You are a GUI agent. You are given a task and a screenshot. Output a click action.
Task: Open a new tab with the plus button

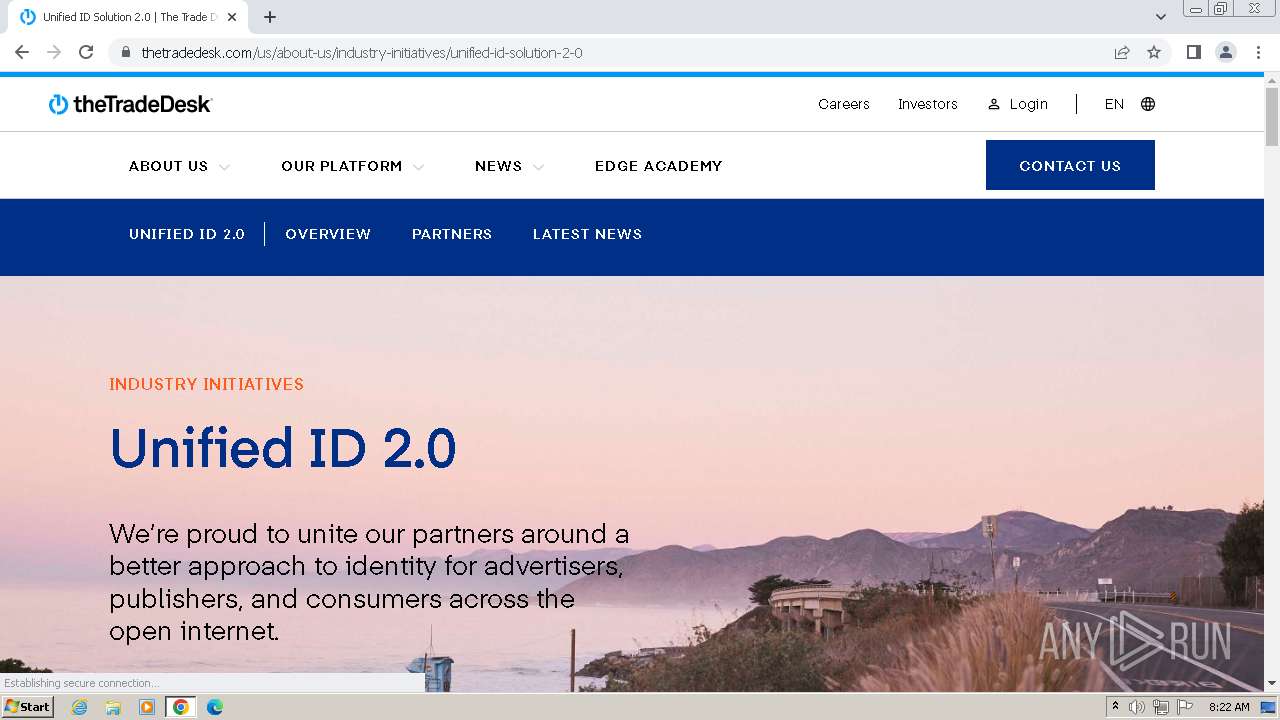270,17
